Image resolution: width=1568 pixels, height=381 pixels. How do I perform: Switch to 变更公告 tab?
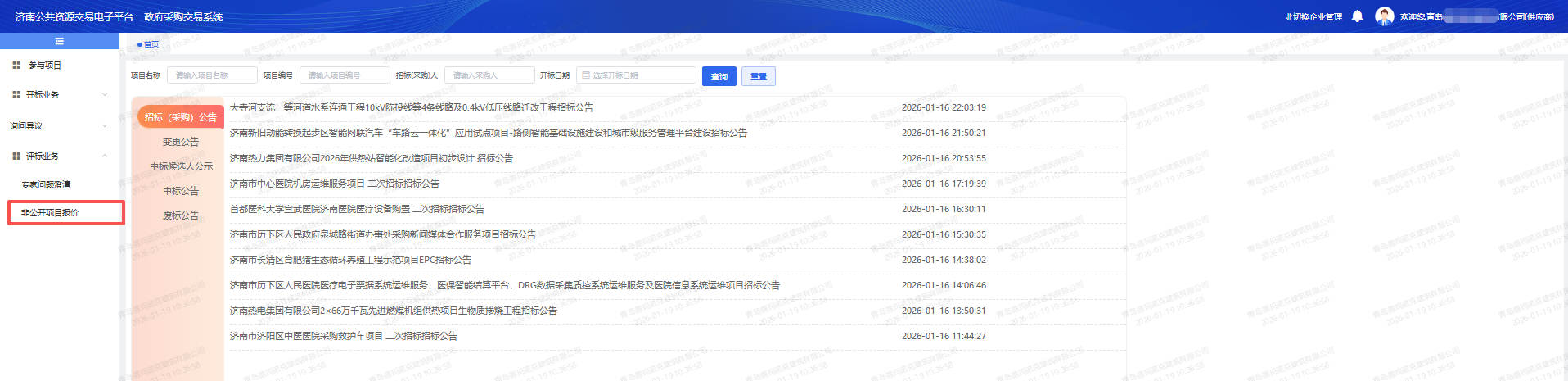tap(180, 142)
